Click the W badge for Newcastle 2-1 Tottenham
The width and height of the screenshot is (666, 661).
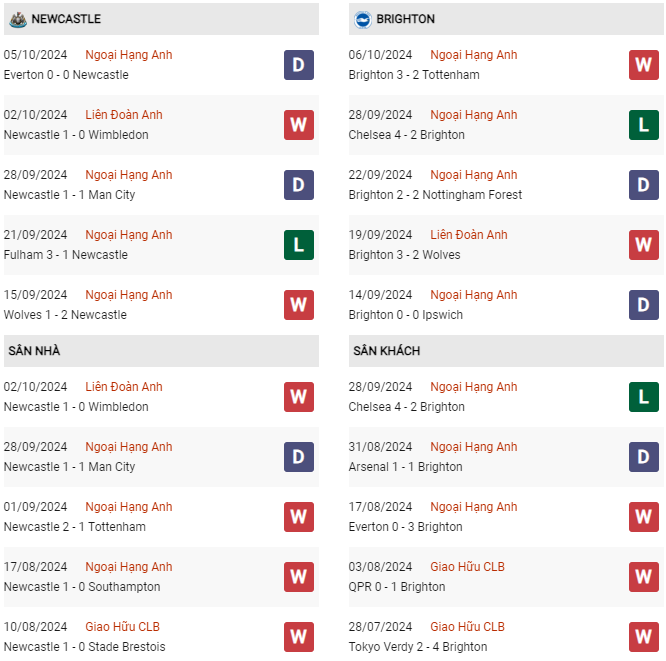coord(299,517)
